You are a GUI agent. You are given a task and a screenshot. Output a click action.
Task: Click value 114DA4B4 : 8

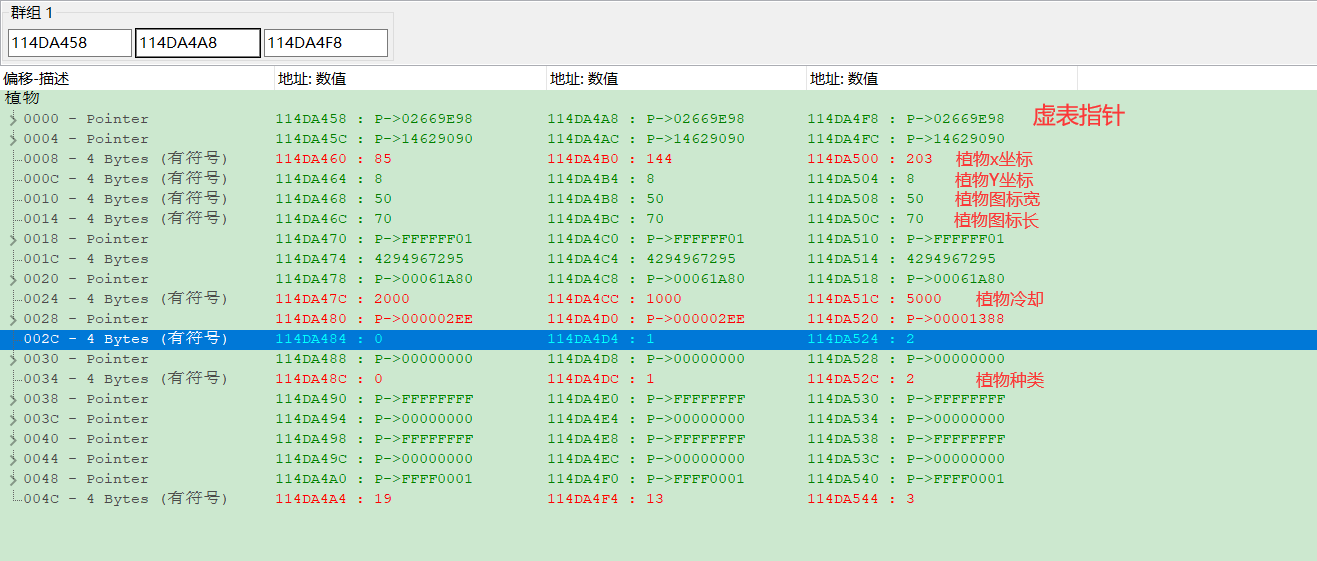(x=600, y=179)
